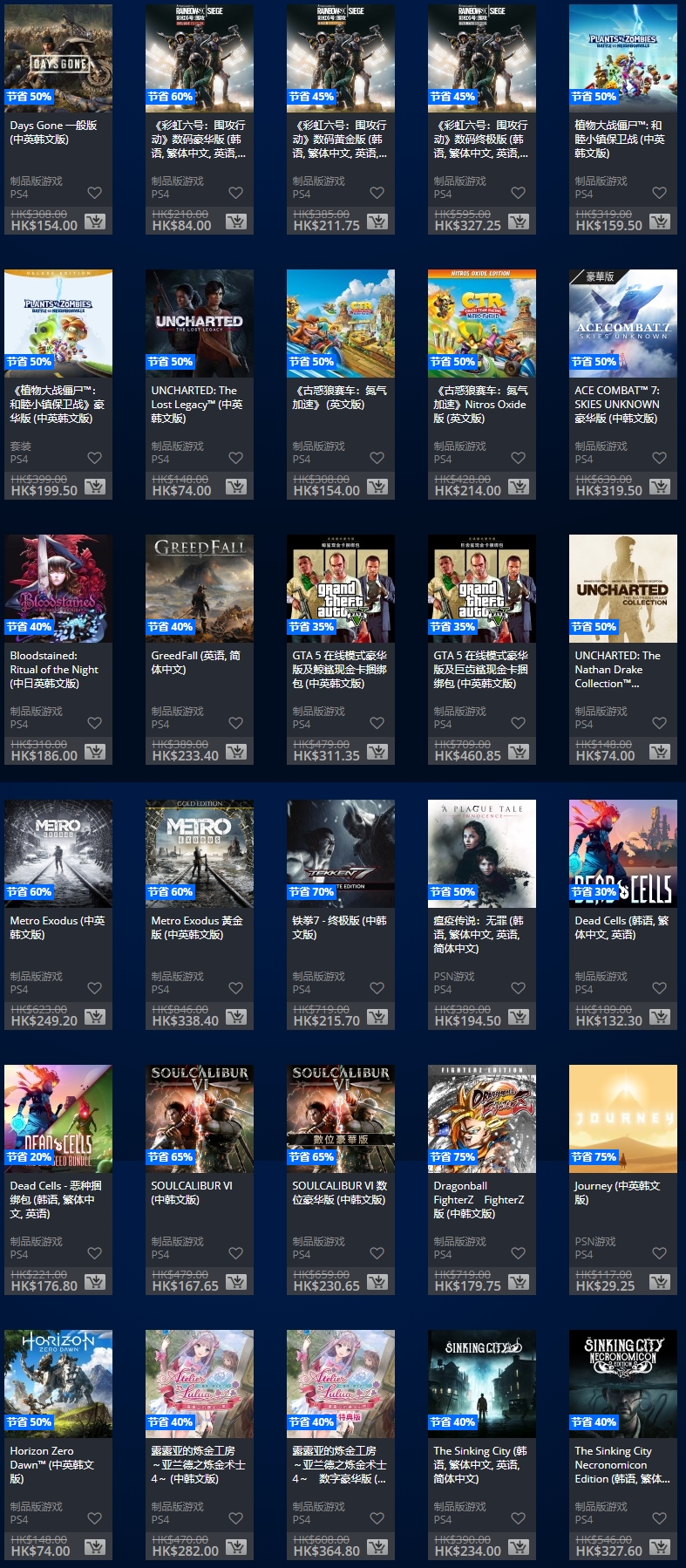Add Nathan Drake Collection to cart
The height and width of the screenshot is (1568, 686).
coord(660,752)
